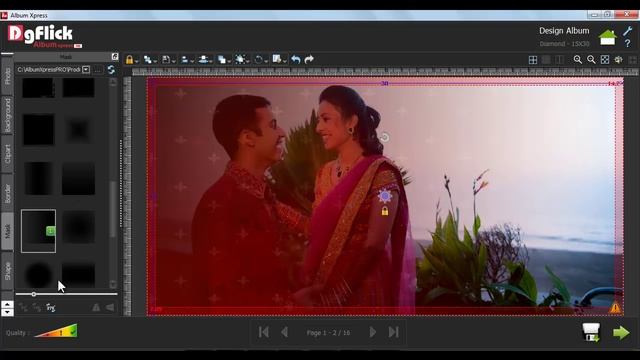640x360 pixels.
Task: Click the distribute center toolbar icon
Action: [x=203, y=60]
